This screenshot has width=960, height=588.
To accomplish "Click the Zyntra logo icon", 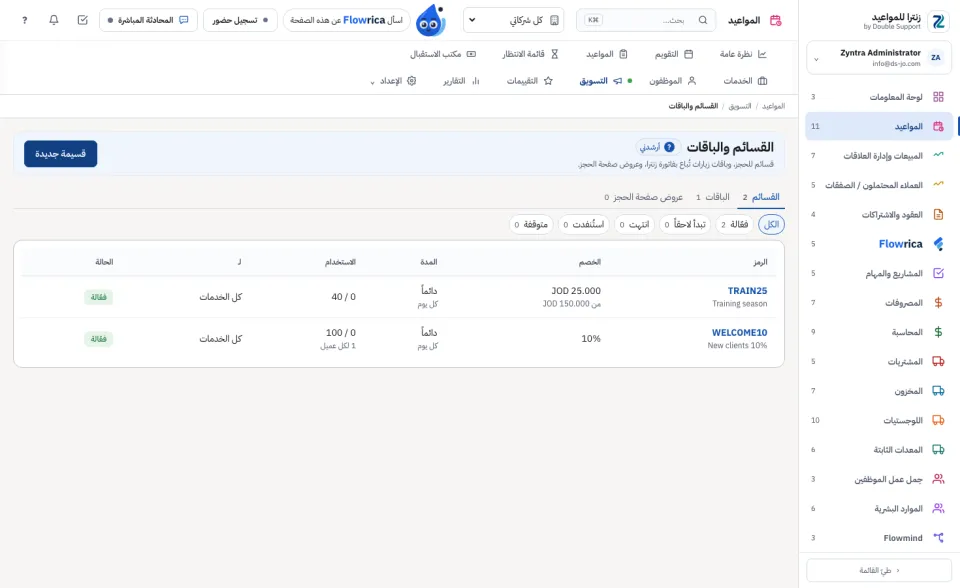I will tap(938, 21).
